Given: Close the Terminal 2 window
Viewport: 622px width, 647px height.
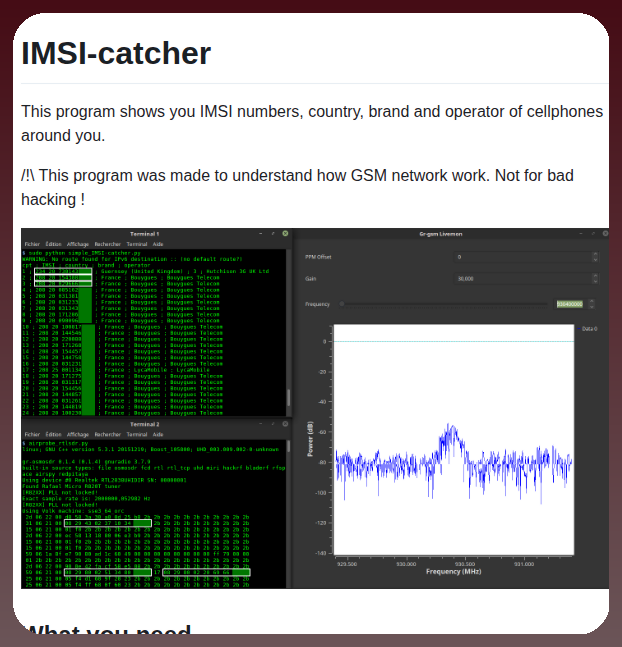Looking at the screenshot, I should 285,424.
